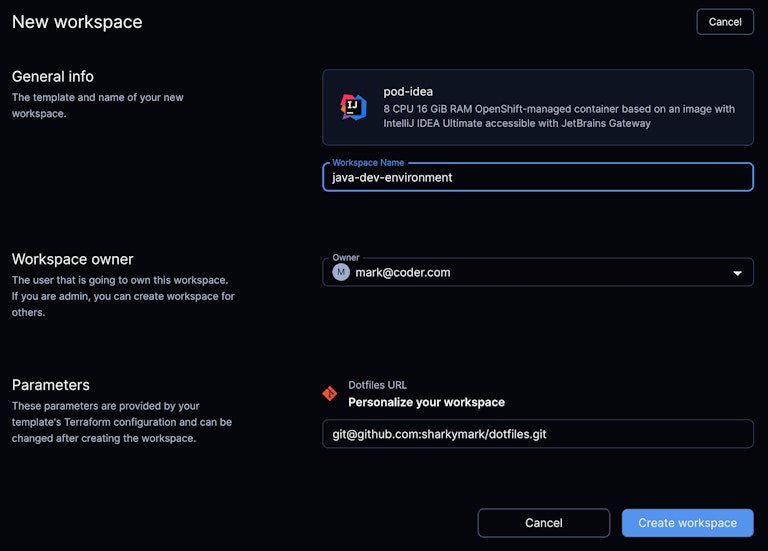Click the "Dotfiles URL" parameter label
Image resolution: width=768 pixels, height=551 pixels.
(377, 385)
